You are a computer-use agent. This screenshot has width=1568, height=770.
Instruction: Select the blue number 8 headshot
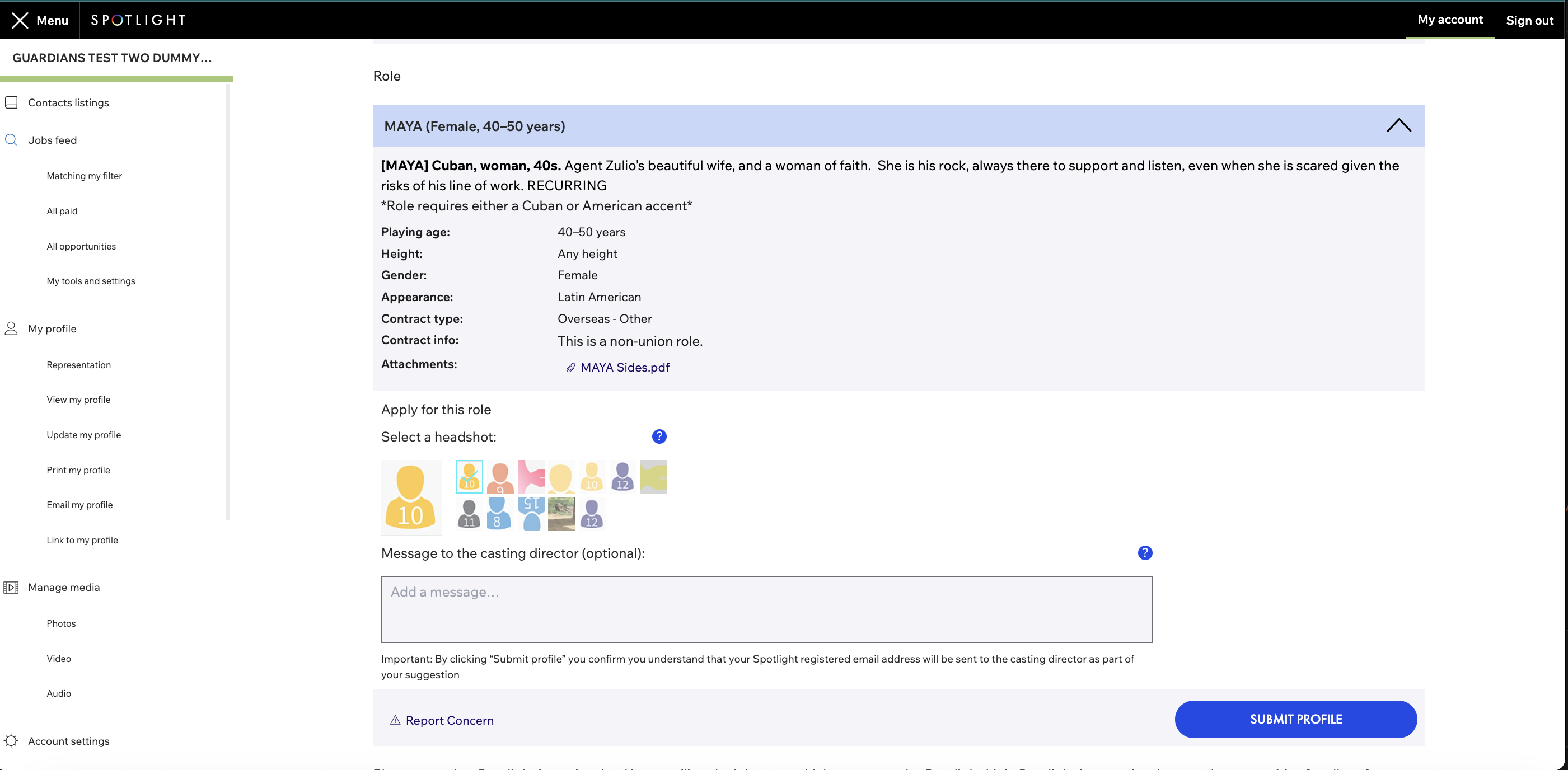tap(500, 514)
